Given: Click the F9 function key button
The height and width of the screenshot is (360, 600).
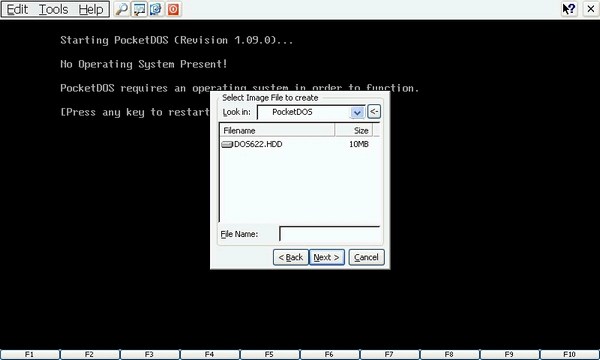Looking at the screenshot, I should (510, 355).
